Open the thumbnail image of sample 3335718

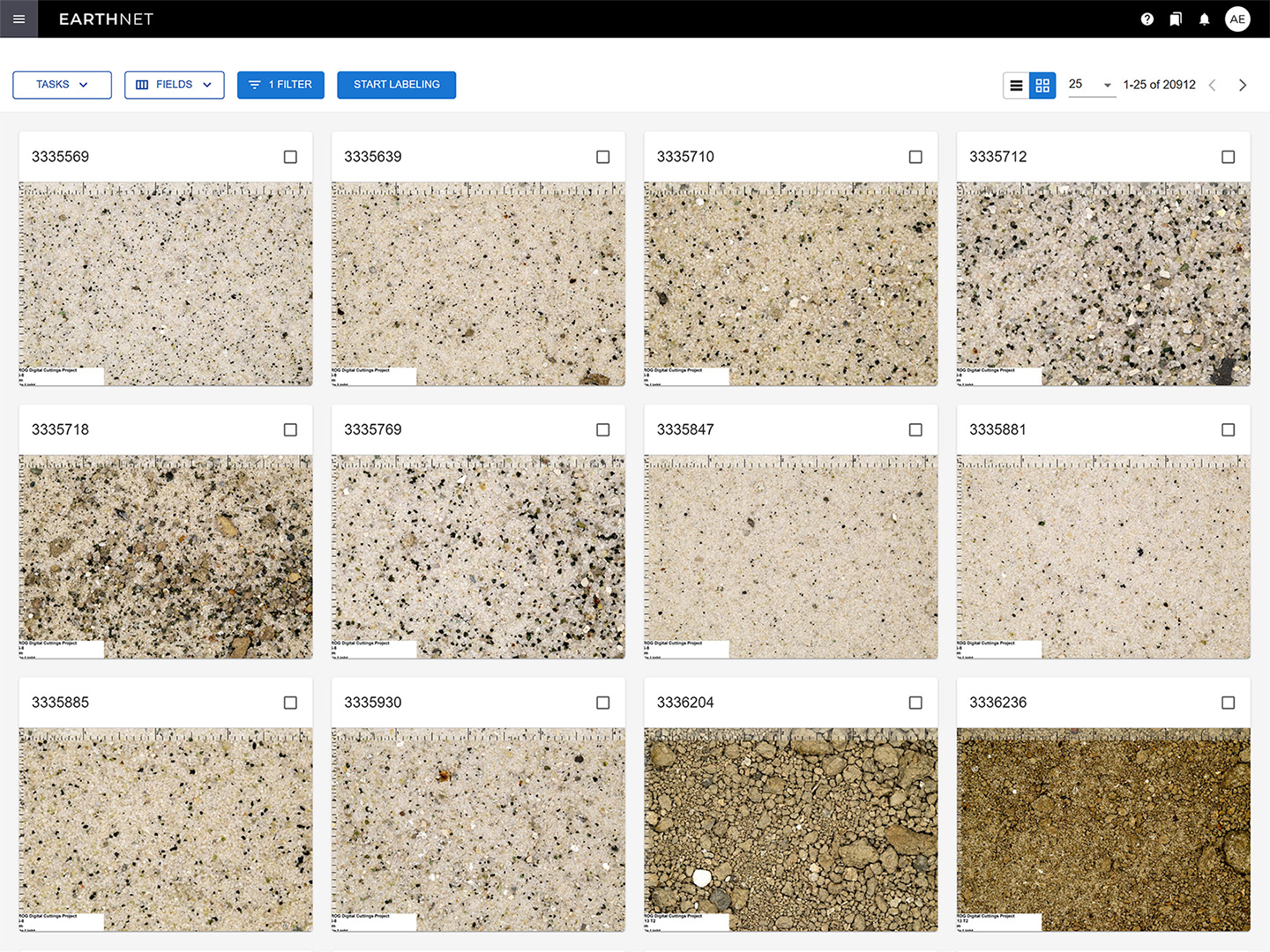coord(166,556)
